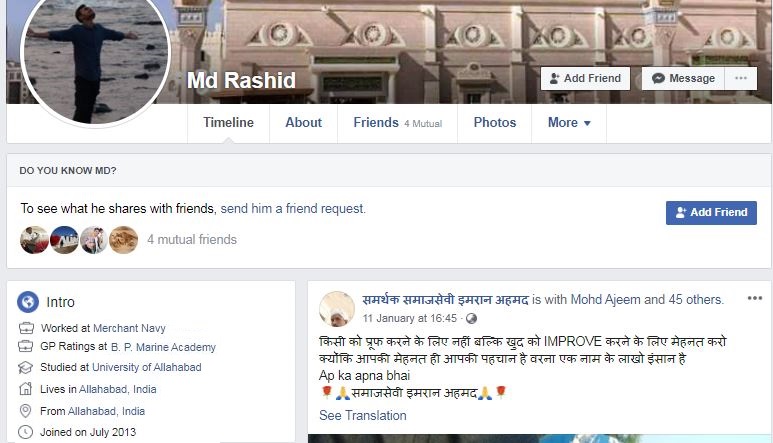Open the B. P. Marine Academy link
This screenshot has height=443, width=773.
pyautogui.click(x=163, y=347)
